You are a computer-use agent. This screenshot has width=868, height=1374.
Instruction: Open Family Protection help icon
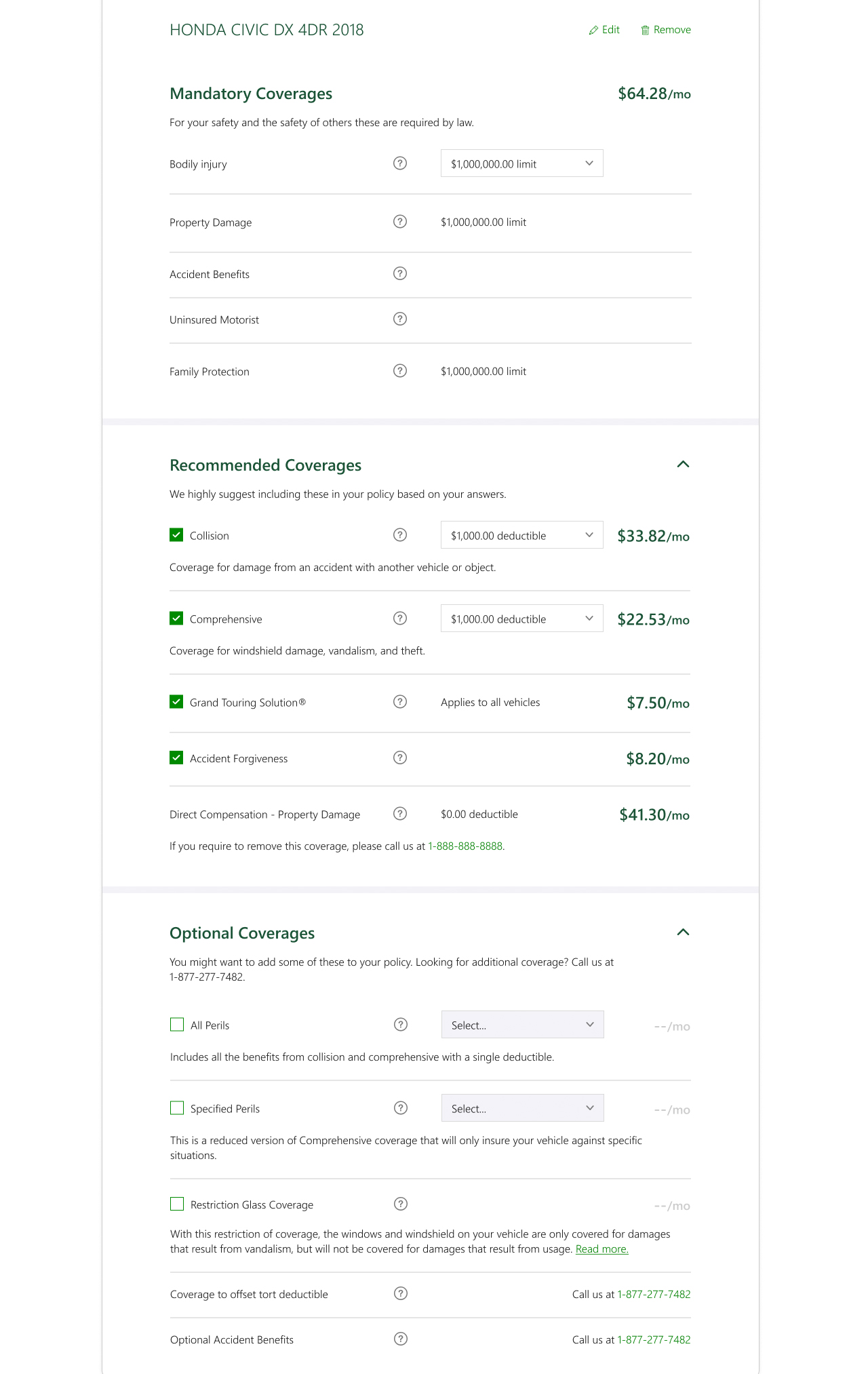point(400,371)
